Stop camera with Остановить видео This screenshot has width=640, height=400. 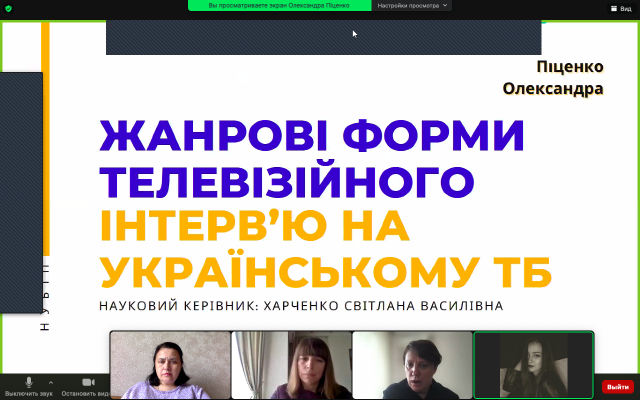[x=86, y=387]
